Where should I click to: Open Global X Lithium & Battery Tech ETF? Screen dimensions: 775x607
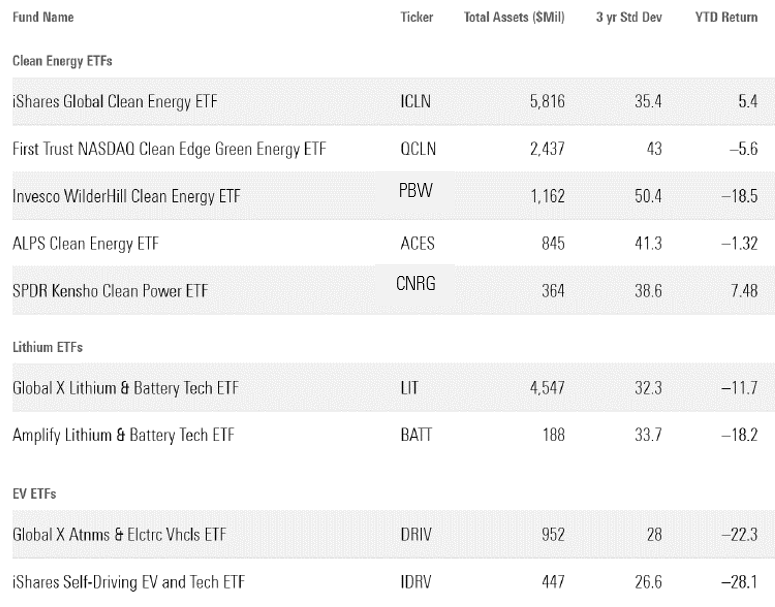(125, 388)
